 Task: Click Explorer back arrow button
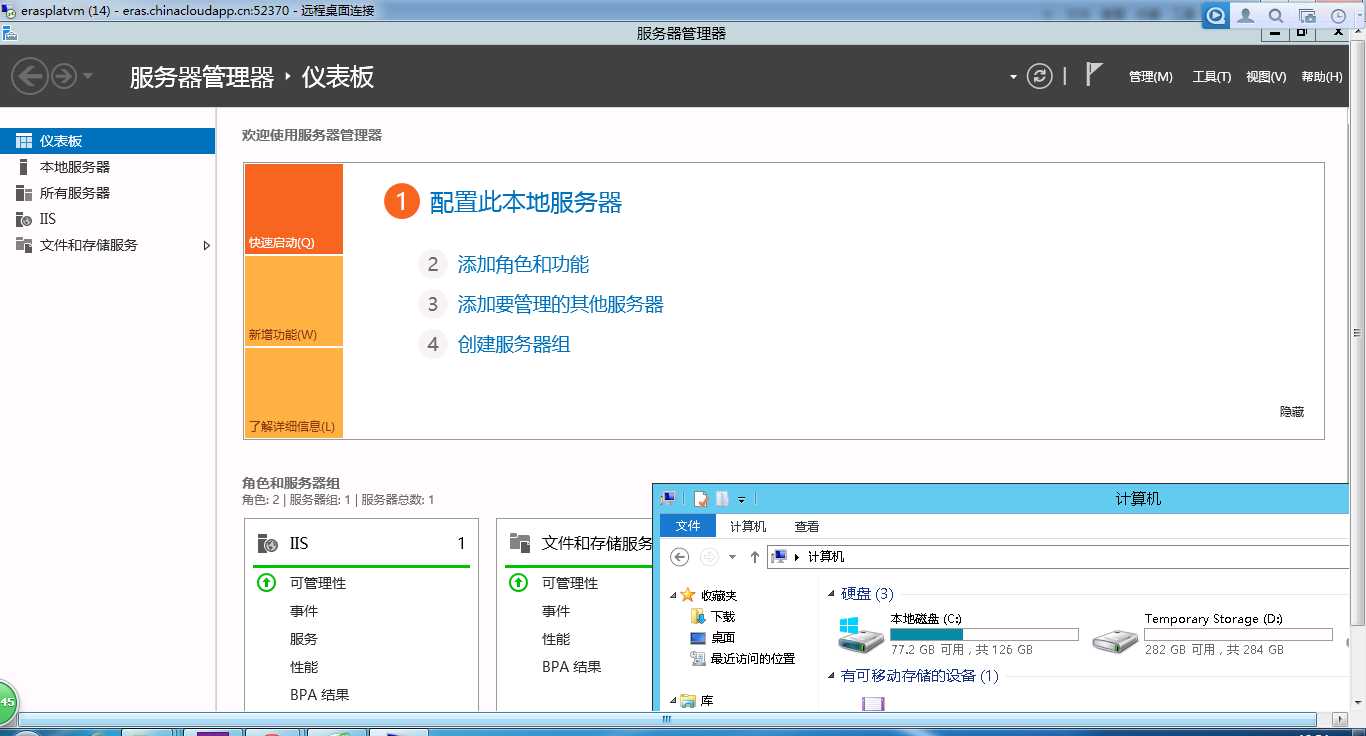(679, 557)
